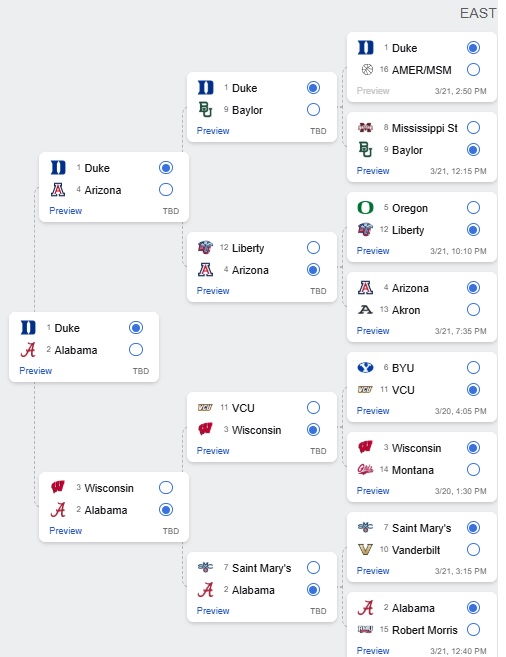Click the Oregon team logo

(365, 208)
